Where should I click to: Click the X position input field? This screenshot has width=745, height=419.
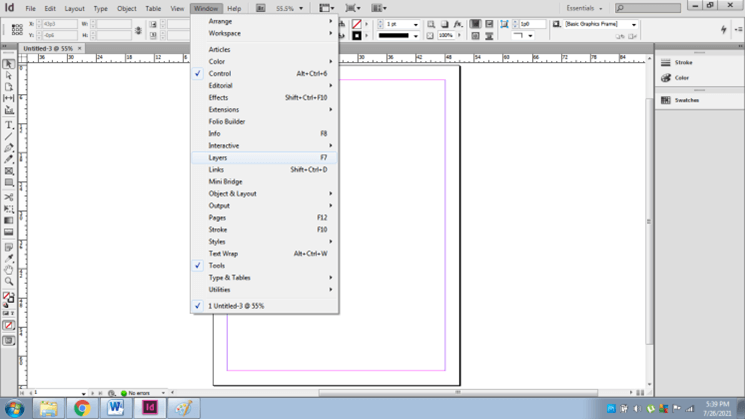tap(60, 24)
